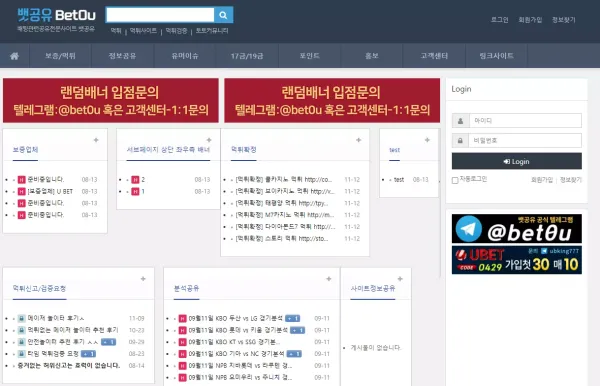
Task: Click the 토토커뮤니티 keyword link under search
Action: click(x=212, y=31)
